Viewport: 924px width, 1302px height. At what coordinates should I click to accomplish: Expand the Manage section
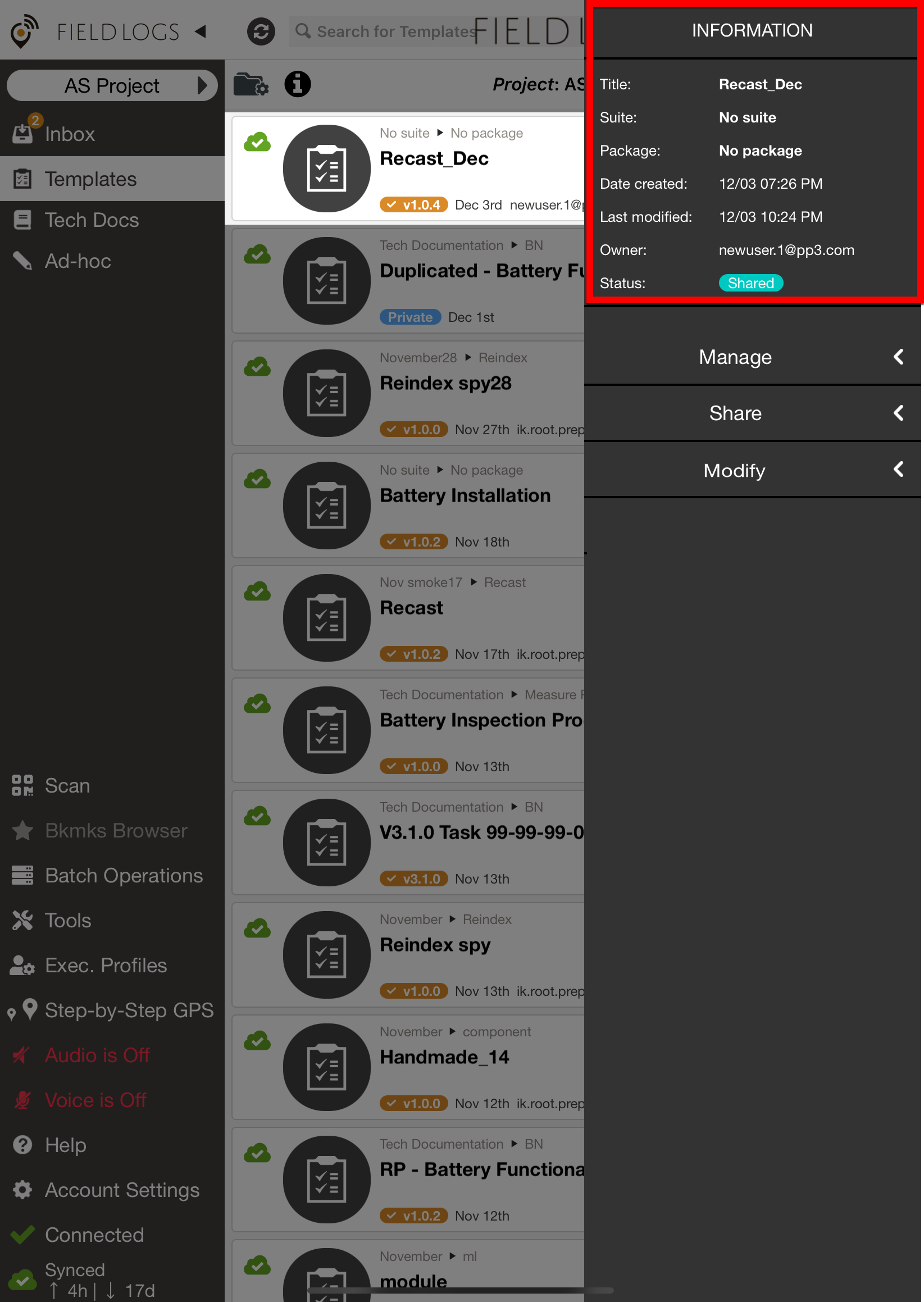752,357
